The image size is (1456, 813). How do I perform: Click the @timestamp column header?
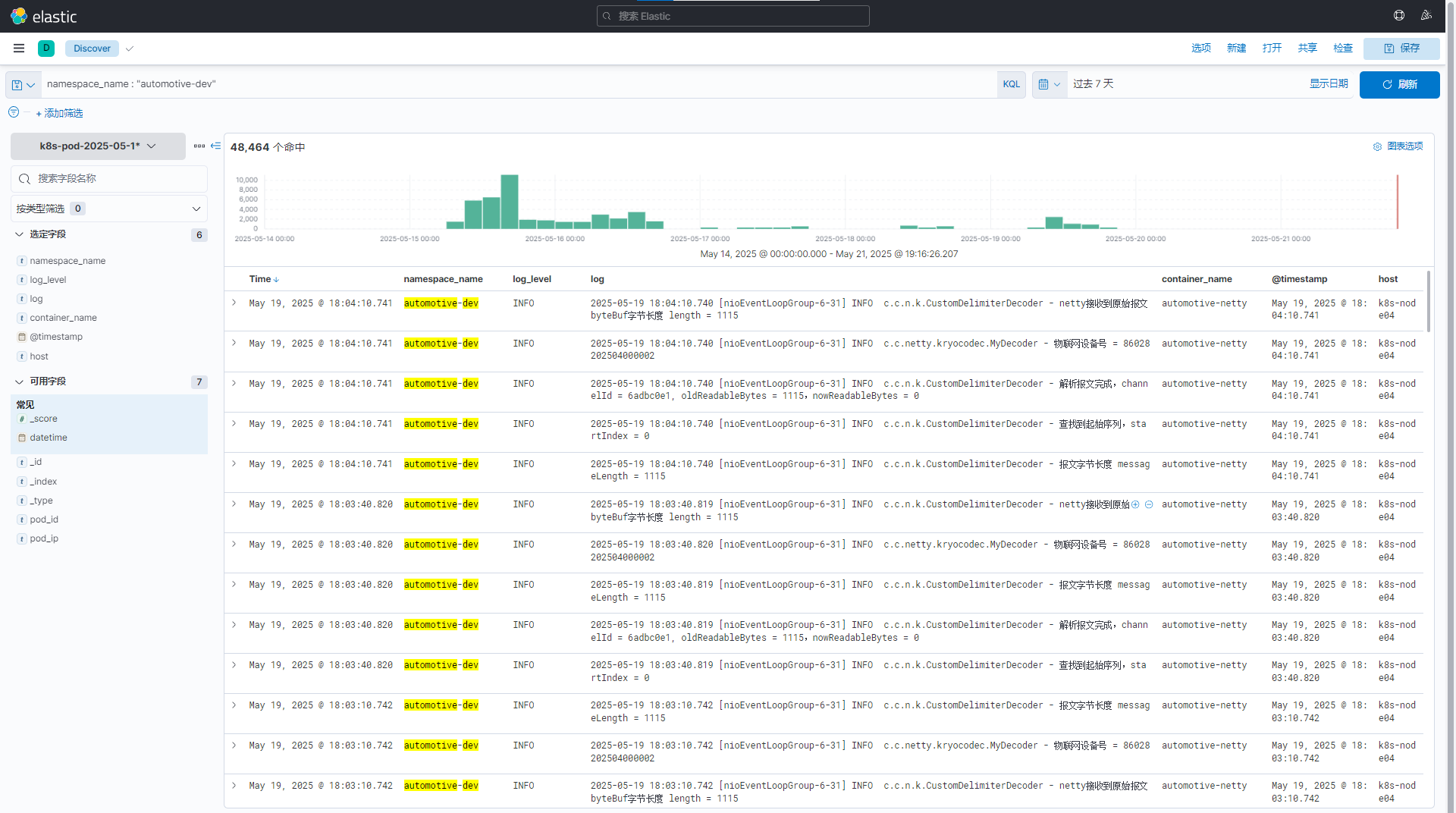1299,279
